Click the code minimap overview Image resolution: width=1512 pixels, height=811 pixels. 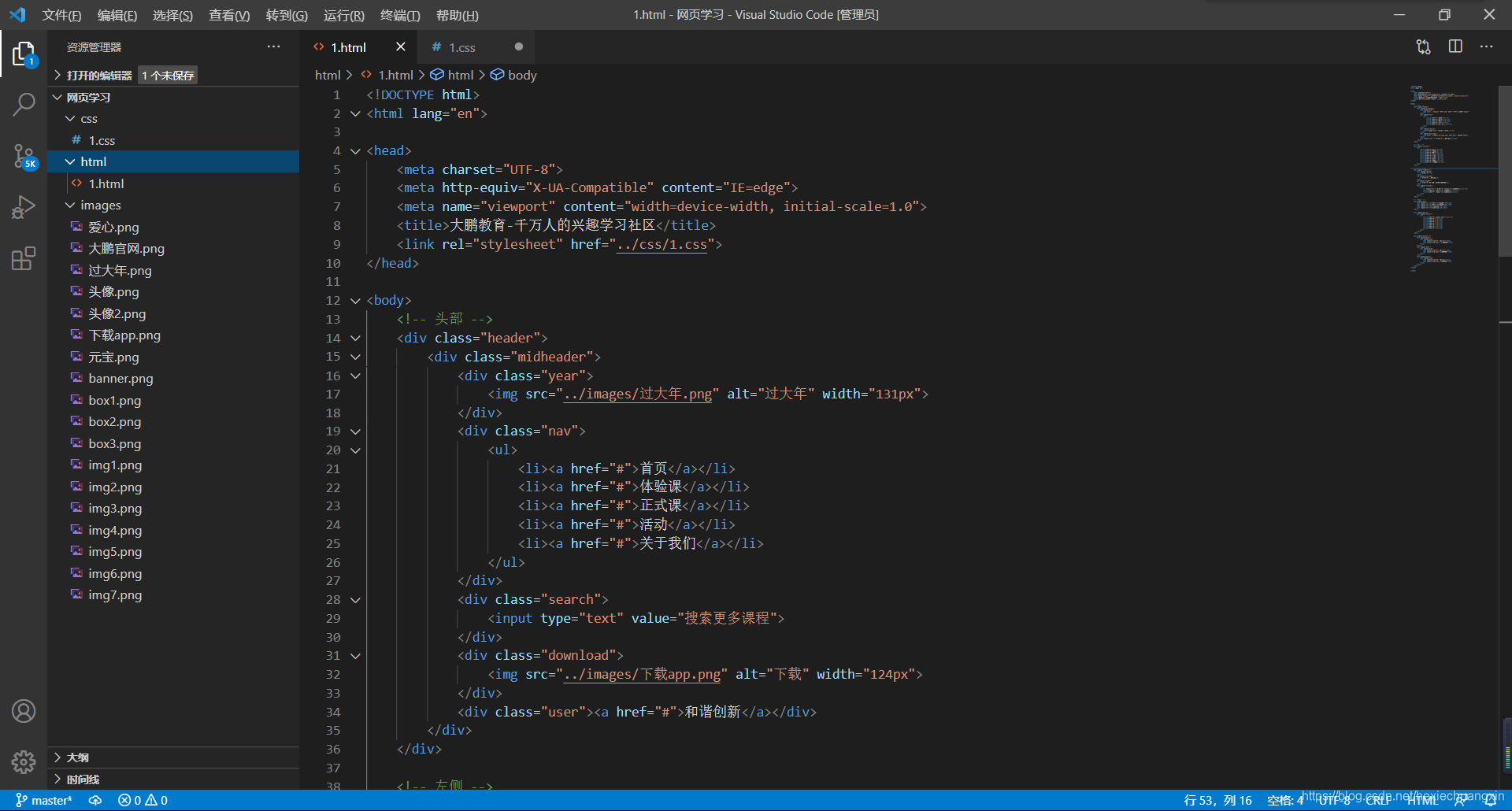[1452, 178]
